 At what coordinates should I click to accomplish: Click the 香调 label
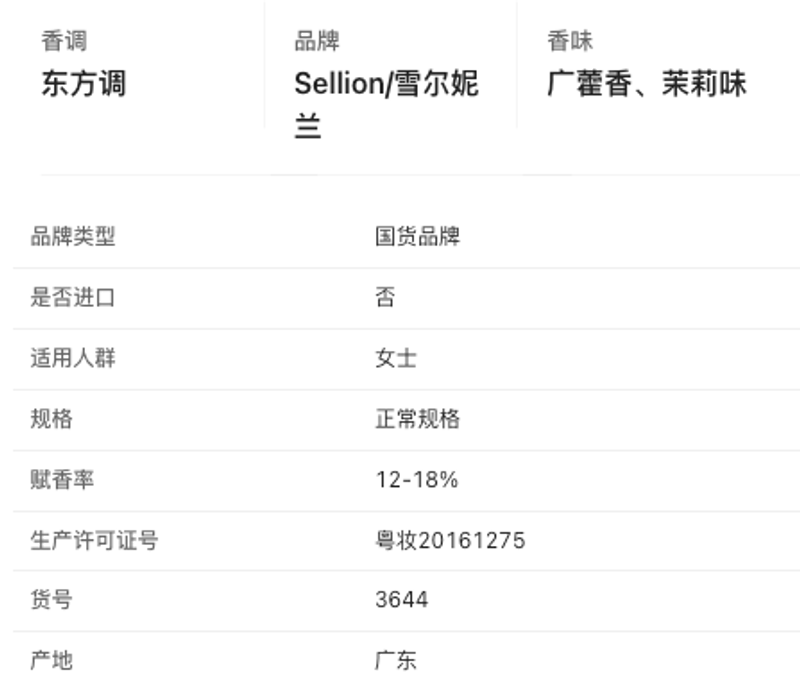[x=64, y=41]
